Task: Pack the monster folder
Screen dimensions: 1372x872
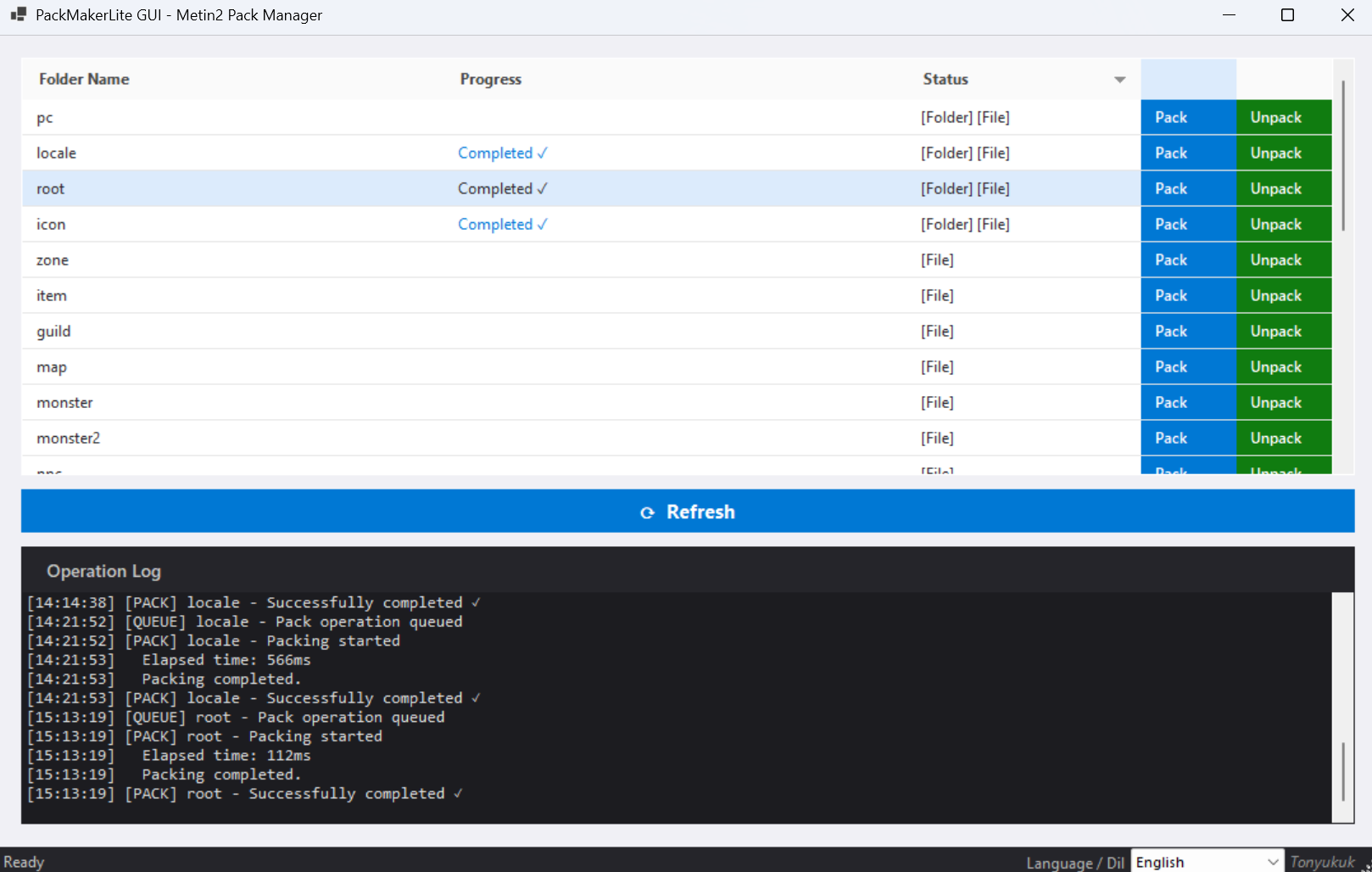Action: (x=1188, y=403)
